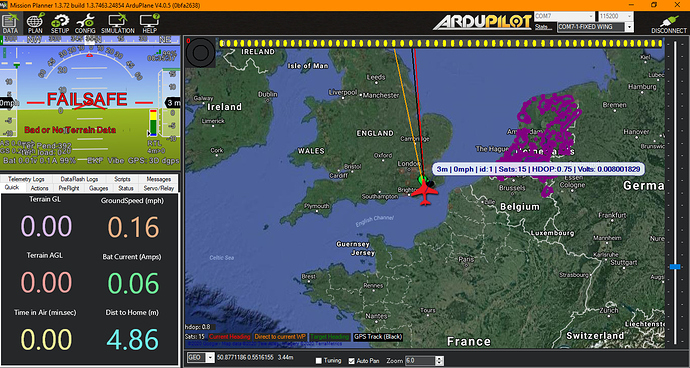Open the 115200 baud rate dropdown
This screenshot has height=368, width=690.
coord(614,16)
